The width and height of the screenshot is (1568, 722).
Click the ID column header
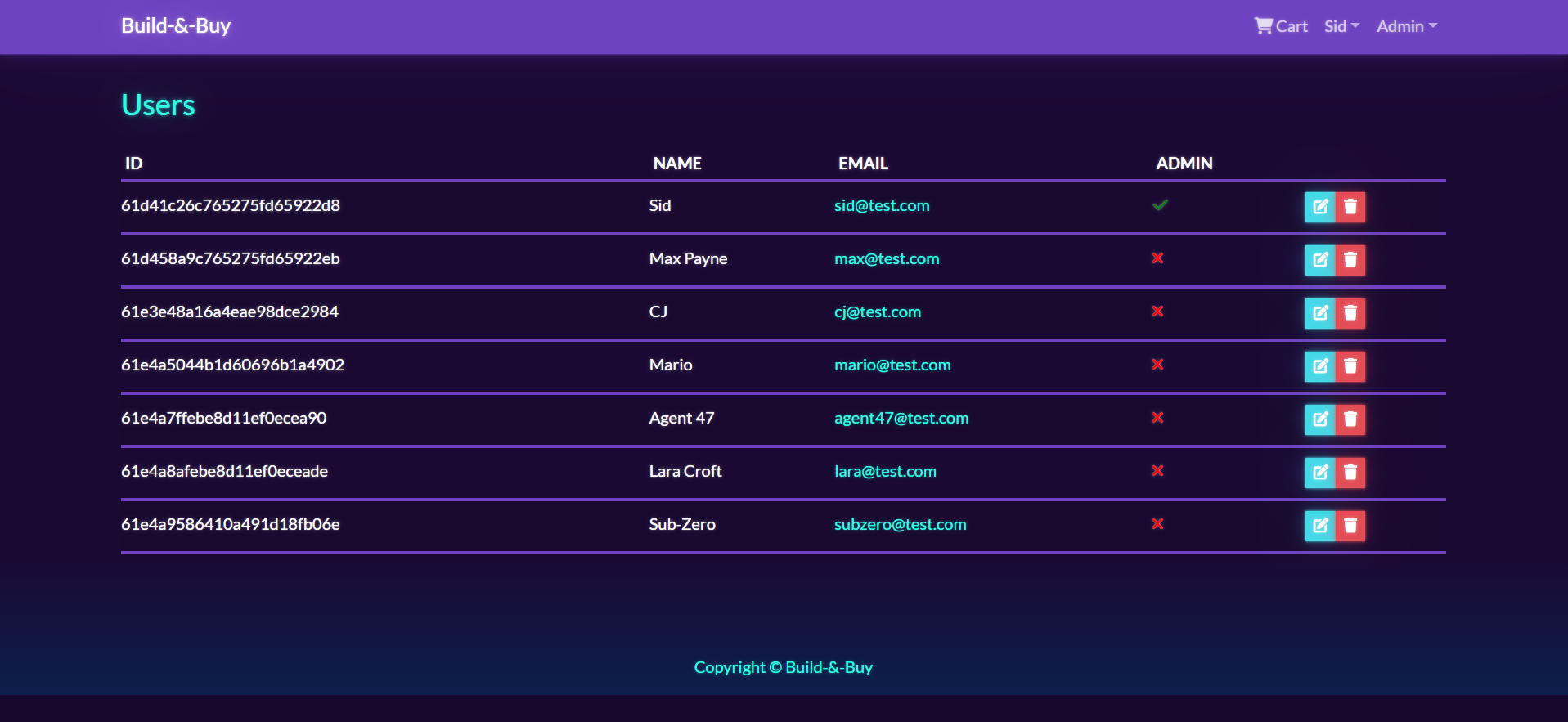click(x=133, y=163)
